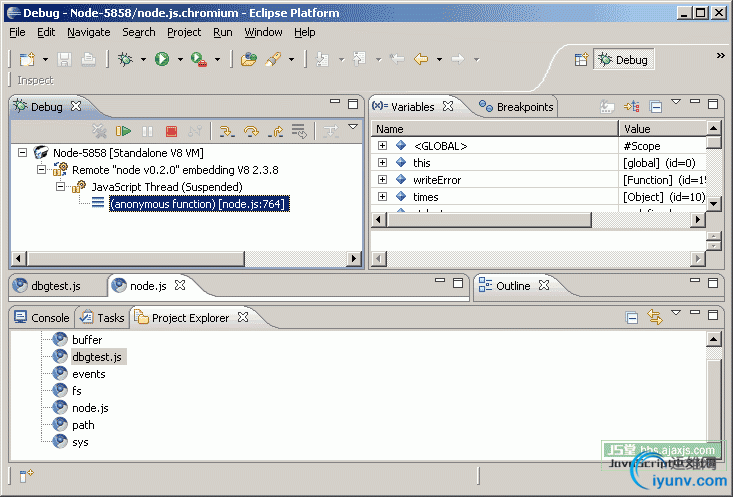The width and height of the screenshot is (733, 497).
Task: Collapse the JavaScript Thread (Suspended) node
Action: 60,187
